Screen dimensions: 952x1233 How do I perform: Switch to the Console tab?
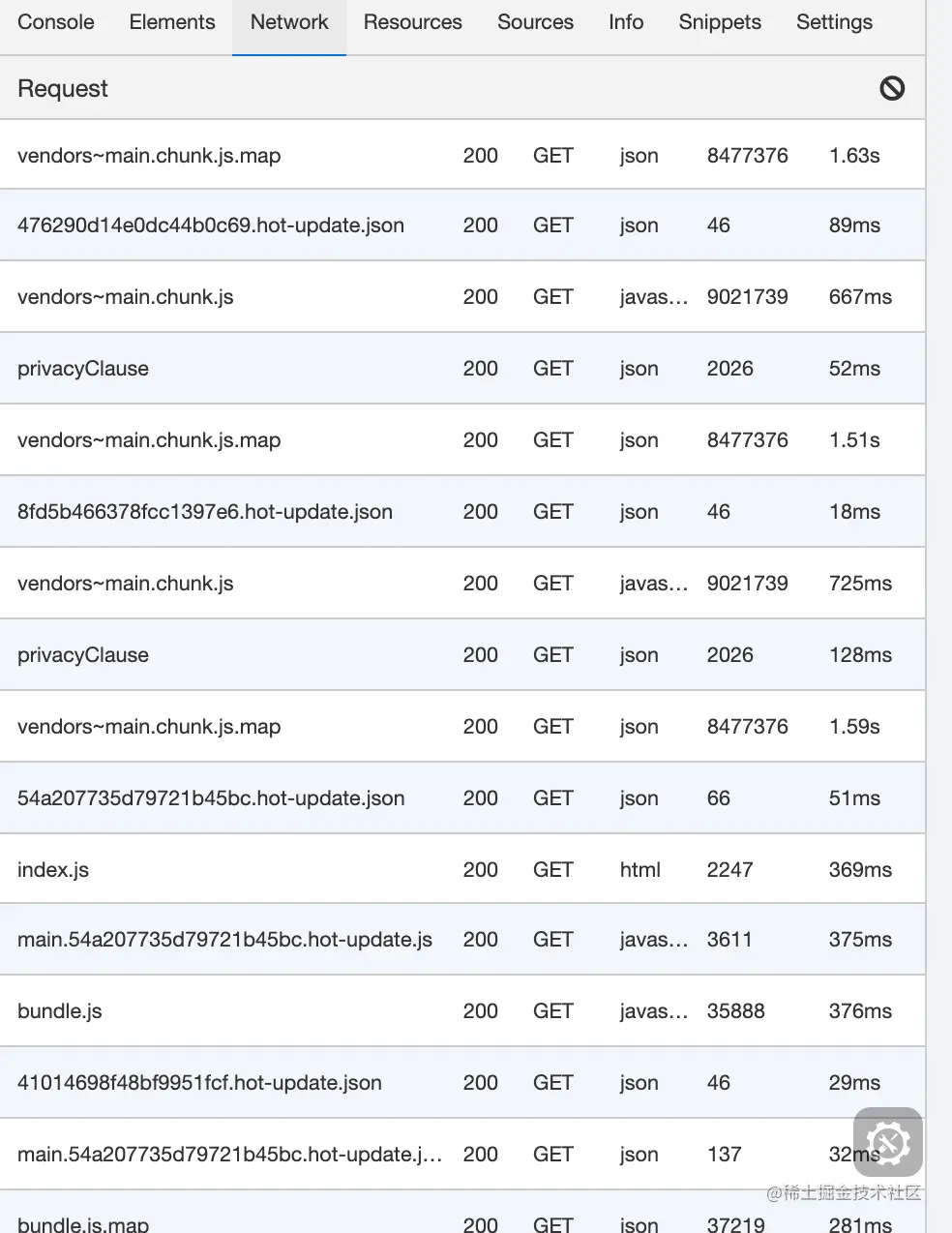tap(56, 22)
